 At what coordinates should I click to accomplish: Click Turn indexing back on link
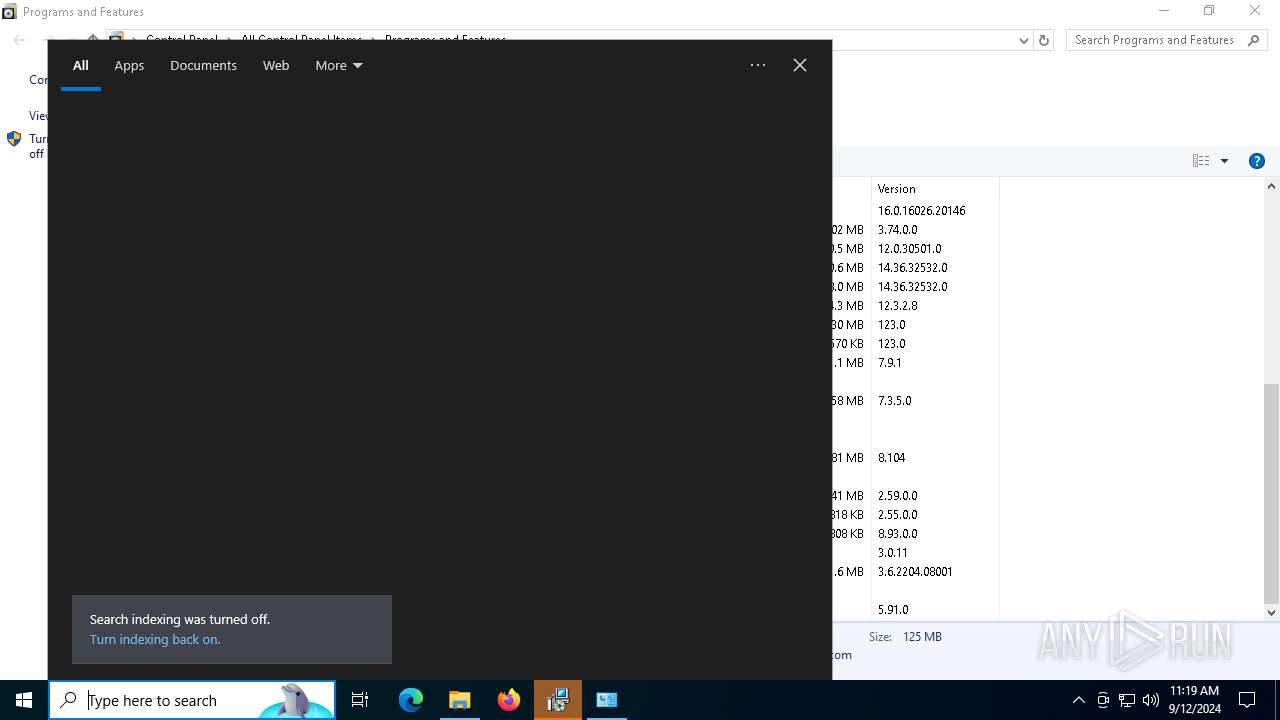[155, 640]
